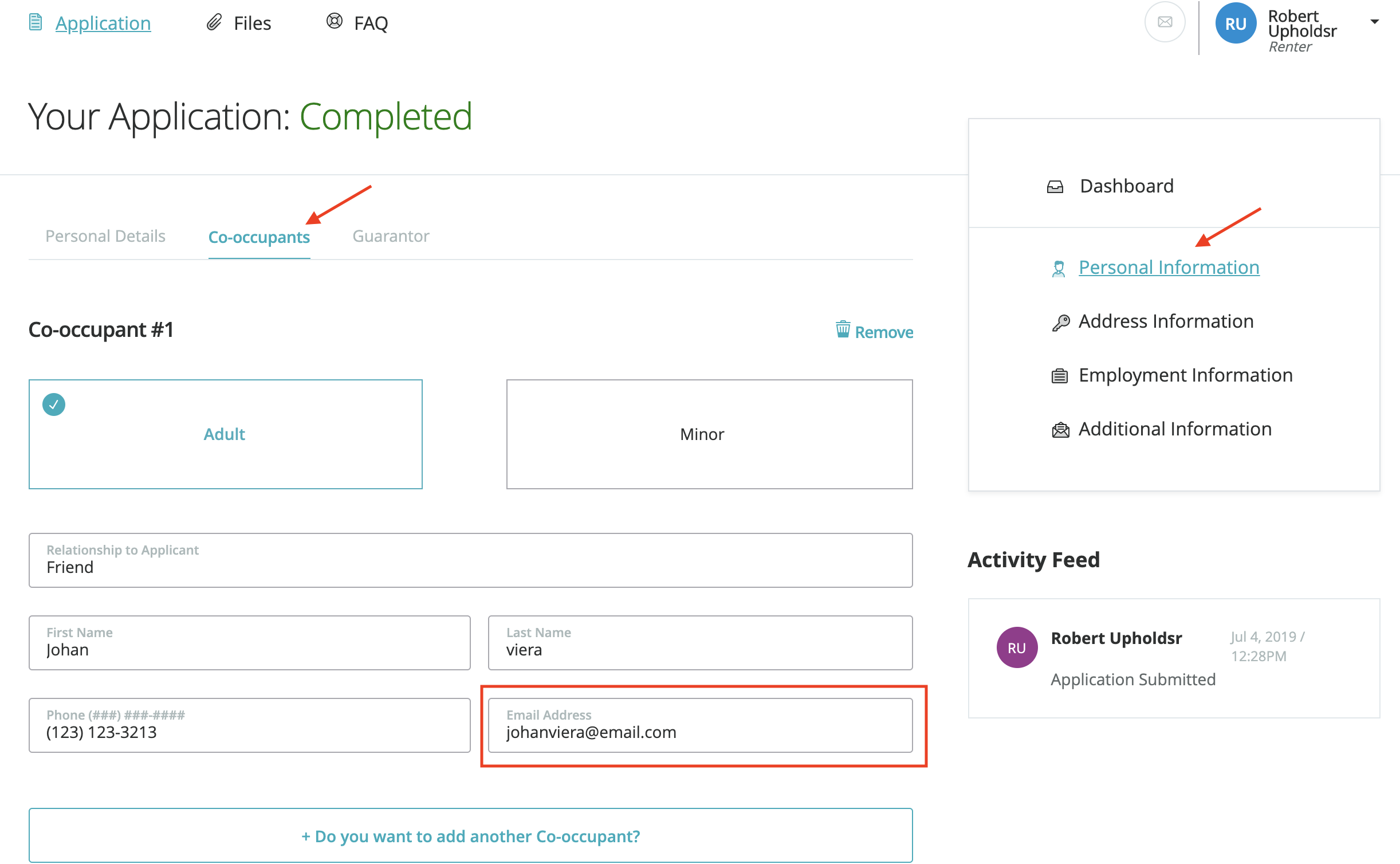Open the Personal Information link
Viewport: 1400px width, 864px height.
[1169, 268]
